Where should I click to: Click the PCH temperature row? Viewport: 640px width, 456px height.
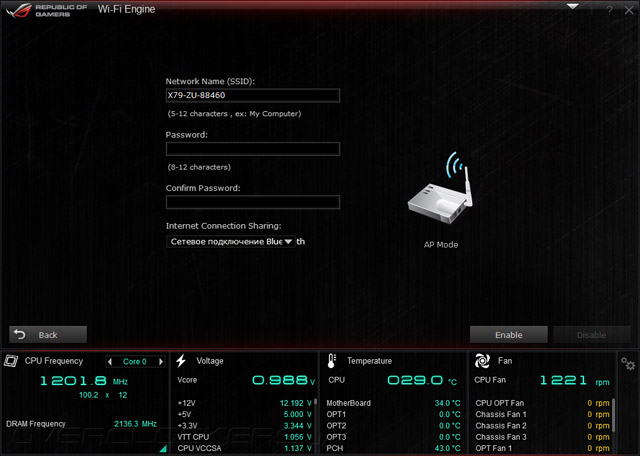pos(393,448)
